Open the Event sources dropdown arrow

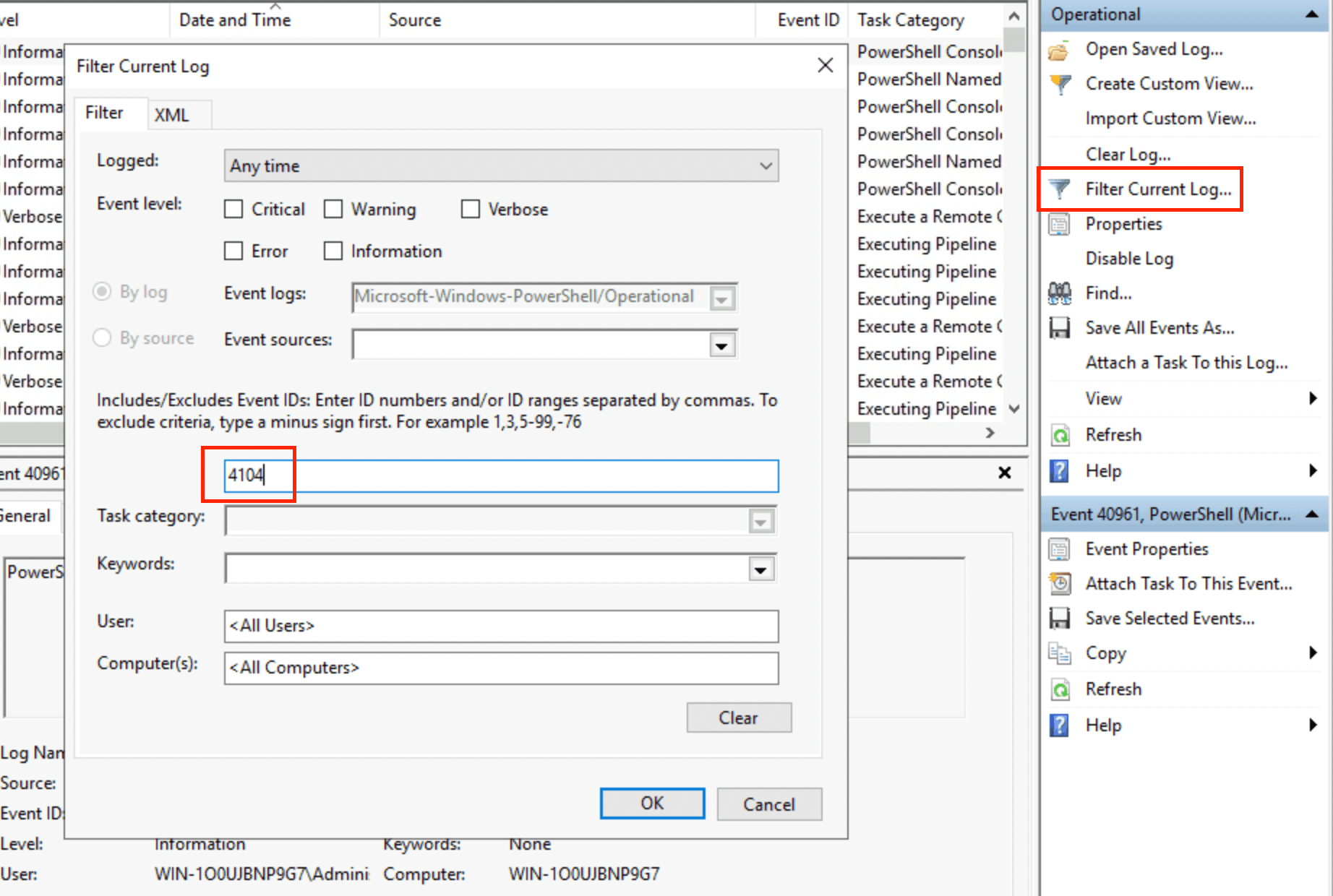coord(721,345)
